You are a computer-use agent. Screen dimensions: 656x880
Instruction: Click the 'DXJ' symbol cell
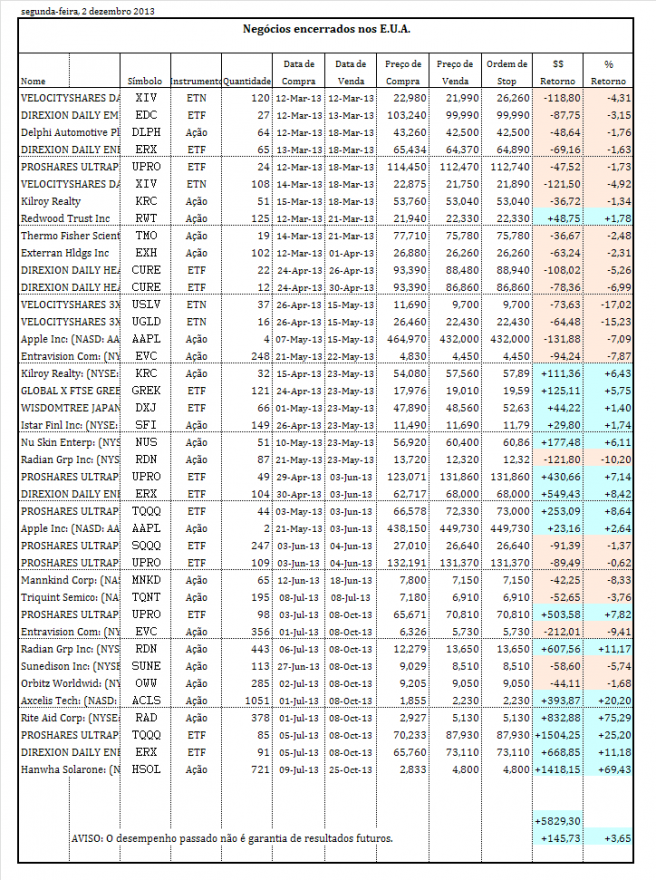[146, 408]
